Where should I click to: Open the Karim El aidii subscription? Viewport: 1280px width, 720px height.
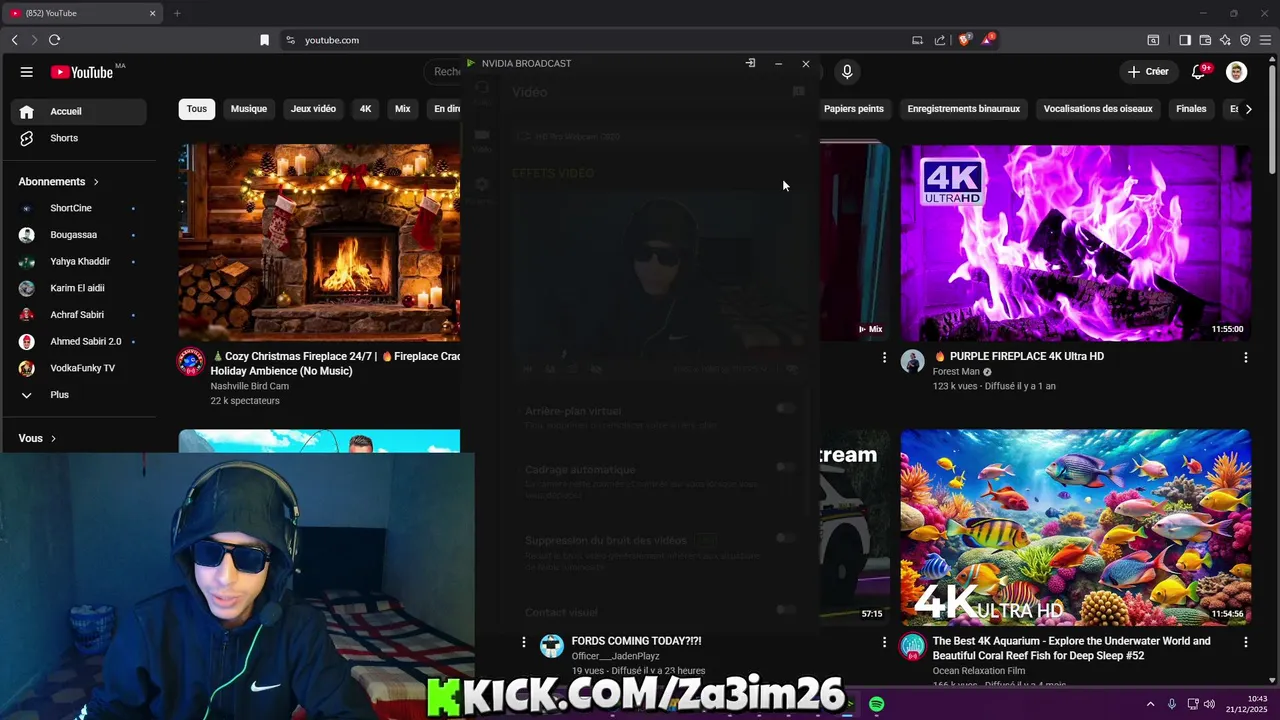78,288
